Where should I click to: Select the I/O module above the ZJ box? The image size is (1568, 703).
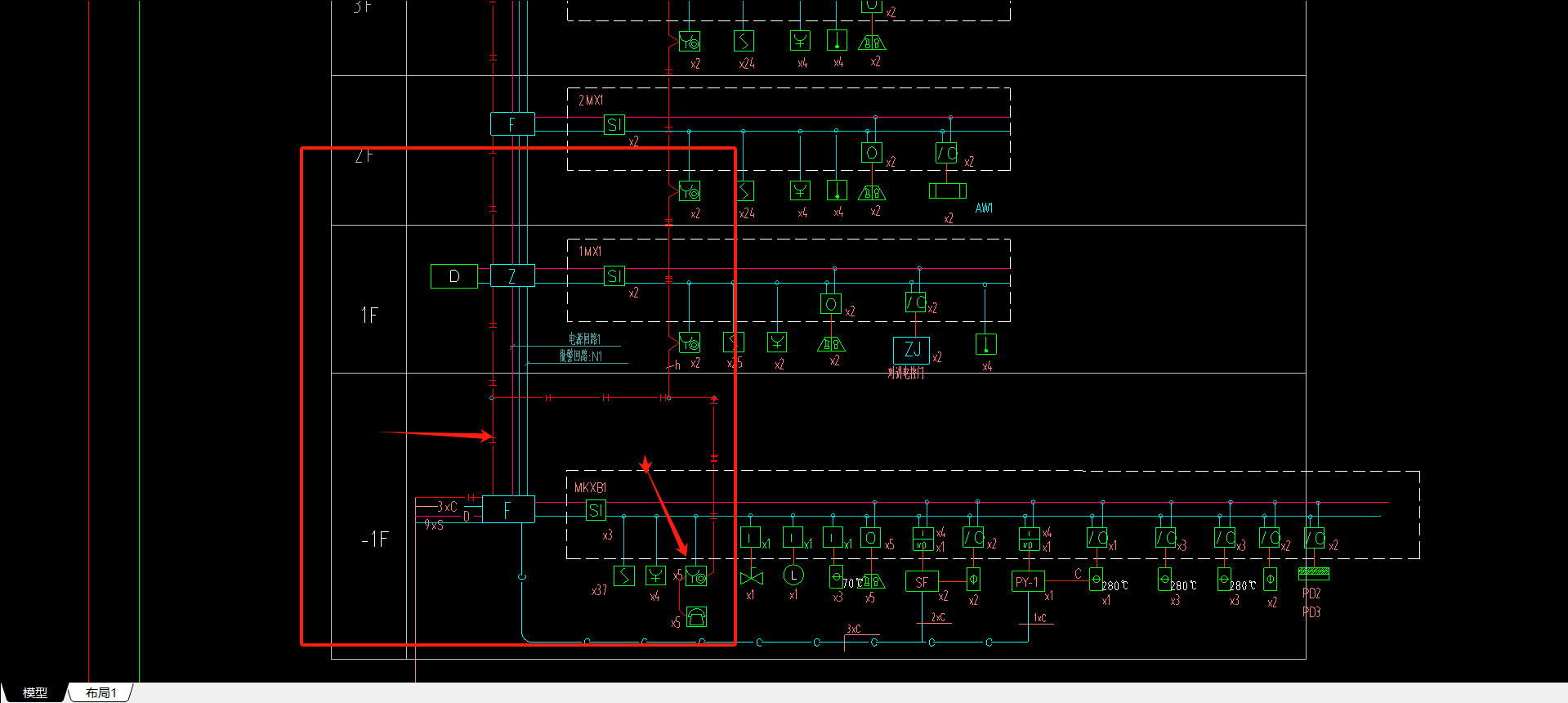[916, 302]
